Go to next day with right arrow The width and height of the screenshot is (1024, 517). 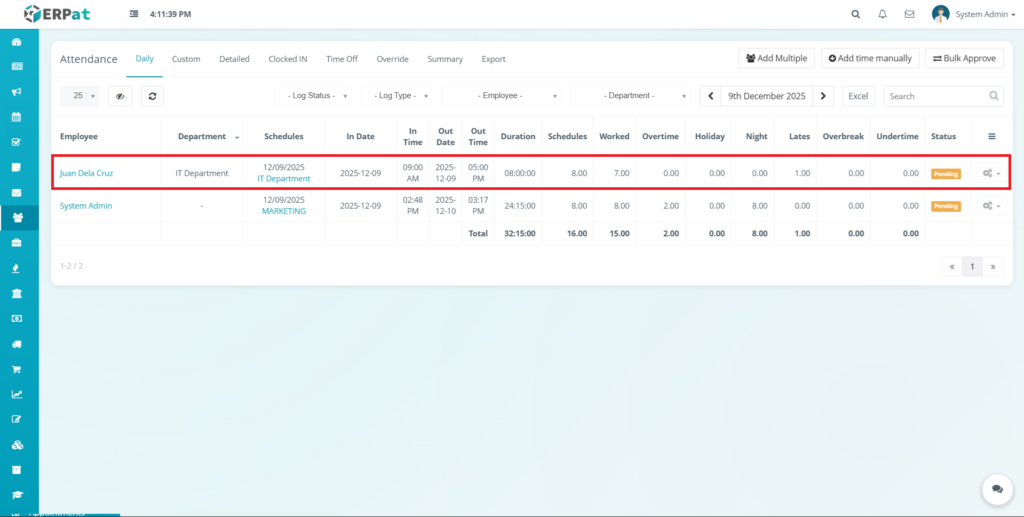click(x=823, y=96)
